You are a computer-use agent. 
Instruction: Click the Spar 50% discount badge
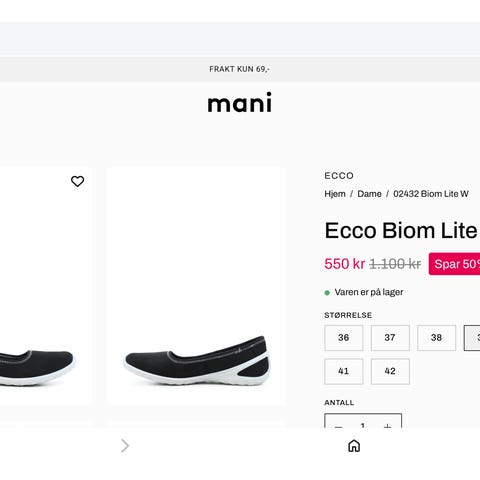(454, 264)
